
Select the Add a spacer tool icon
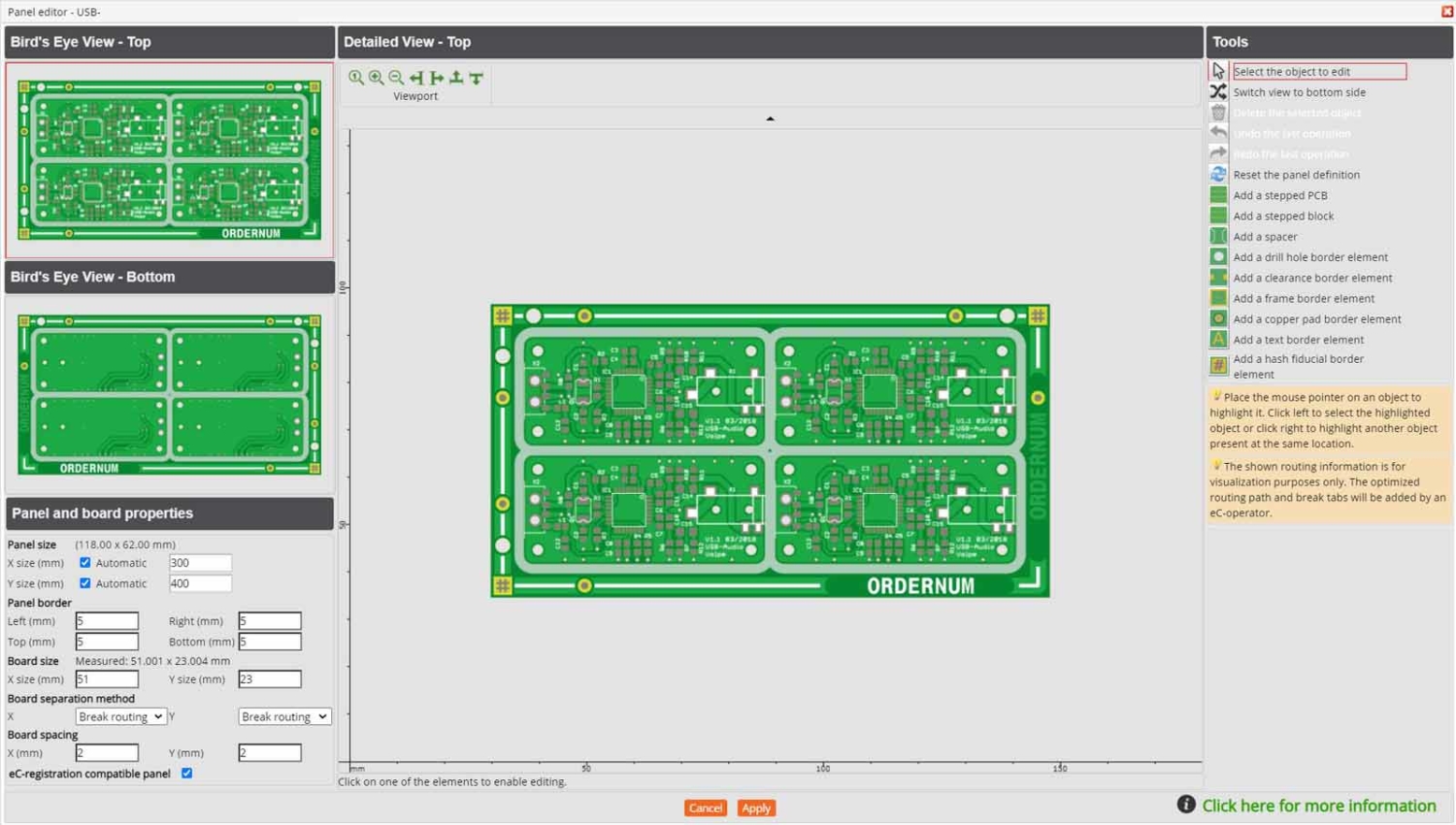pyautogui.click(x=1218, y=237)
